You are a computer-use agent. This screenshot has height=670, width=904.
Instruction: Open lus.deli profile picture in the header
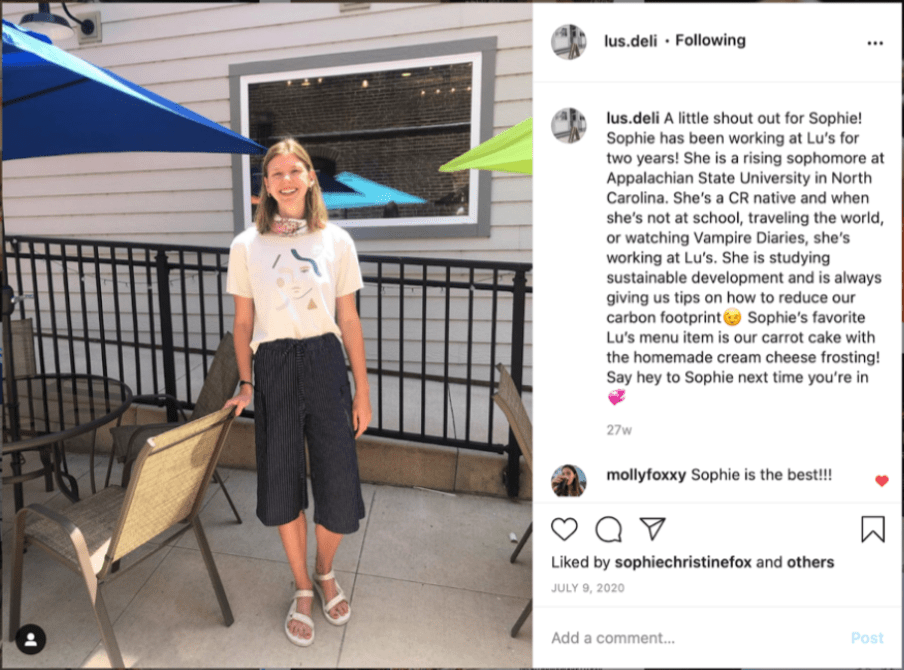(x=568, y=42)
